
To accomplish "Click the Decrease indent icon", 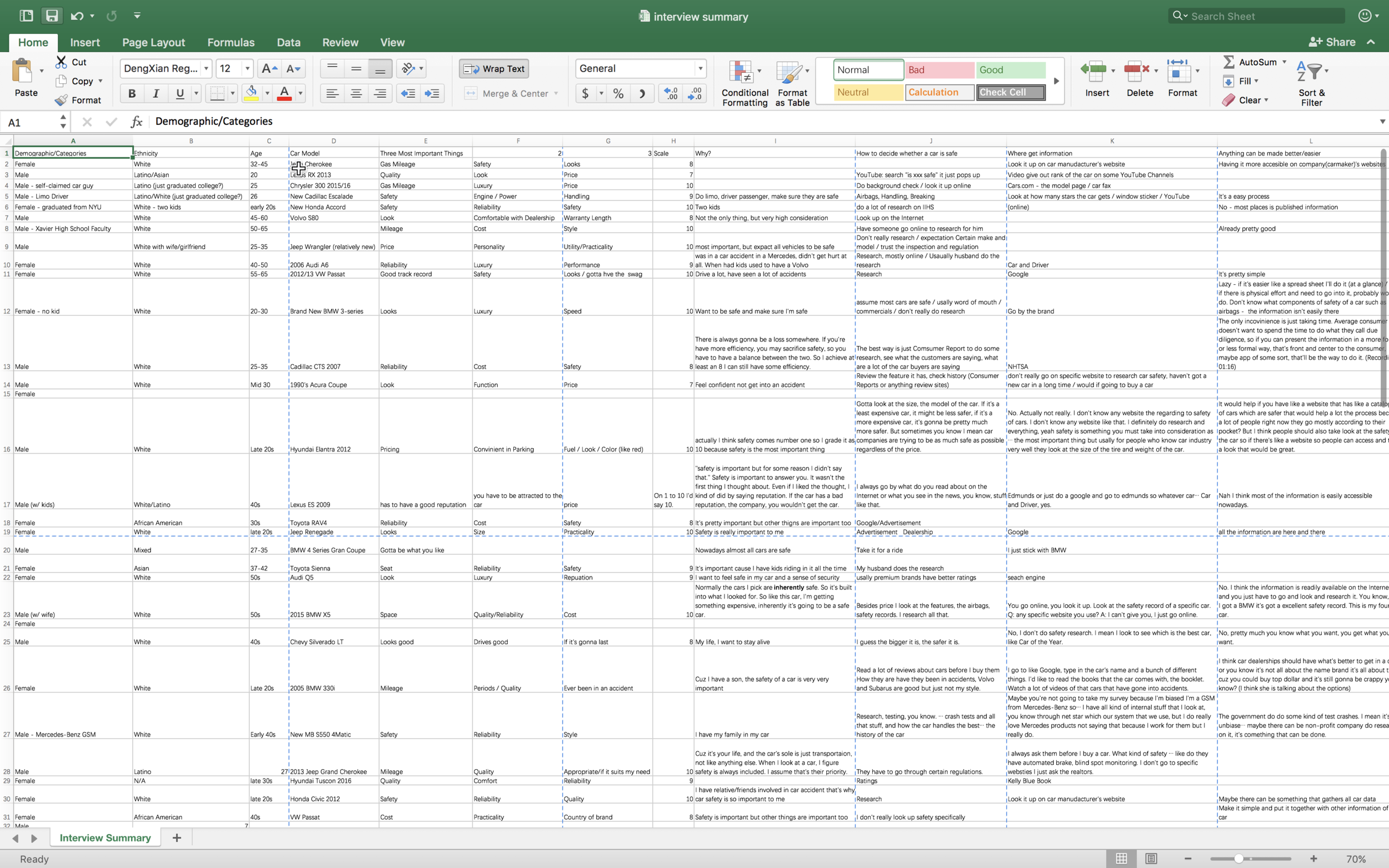I will coord(408,93).
